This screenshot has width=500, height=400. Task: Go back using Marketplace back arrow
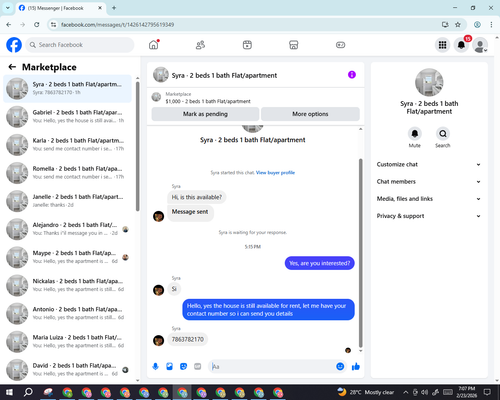[x=12, y=67]
